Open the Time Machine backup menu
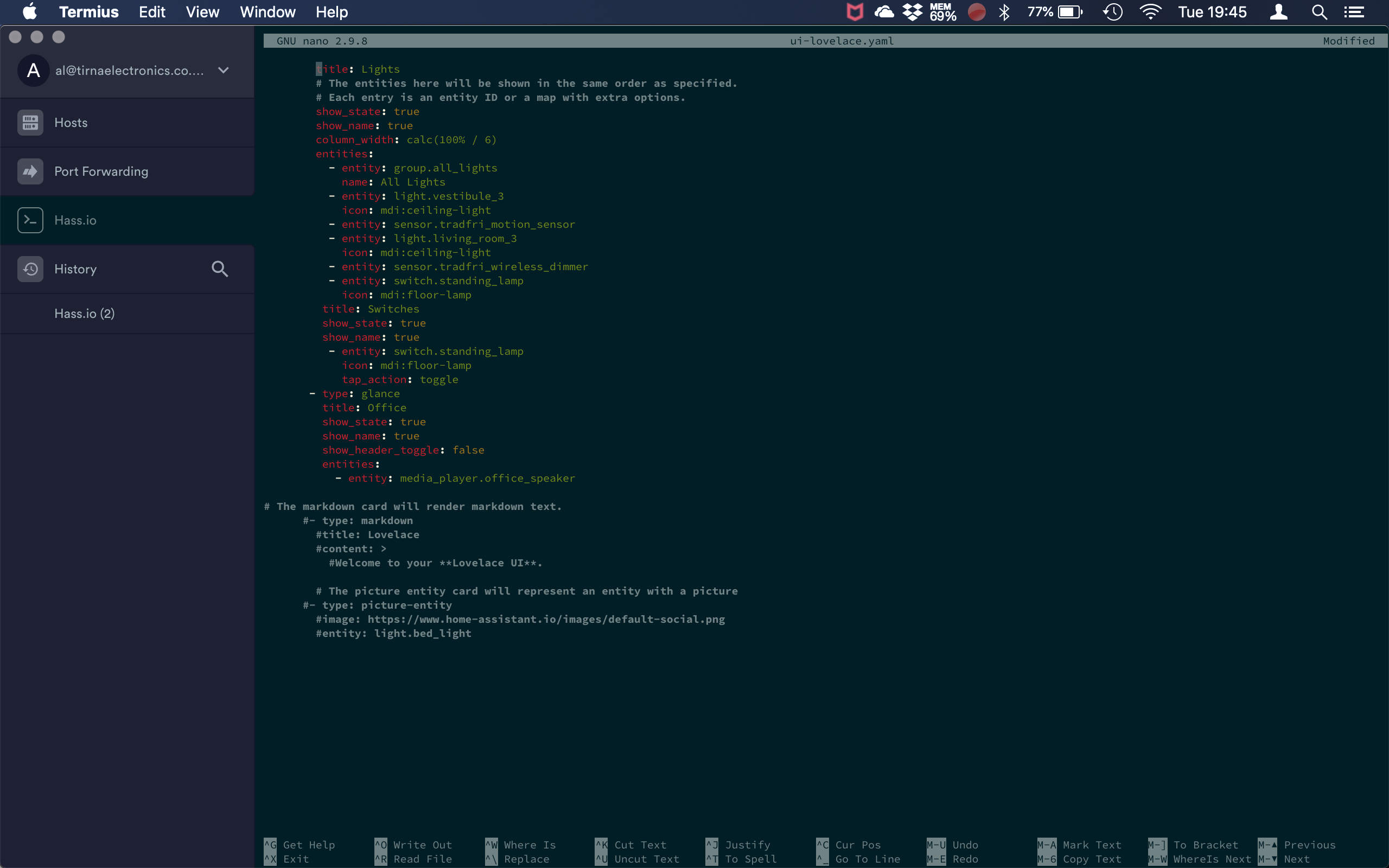This screenshot has width=1389, height=868. point(1113,11)
